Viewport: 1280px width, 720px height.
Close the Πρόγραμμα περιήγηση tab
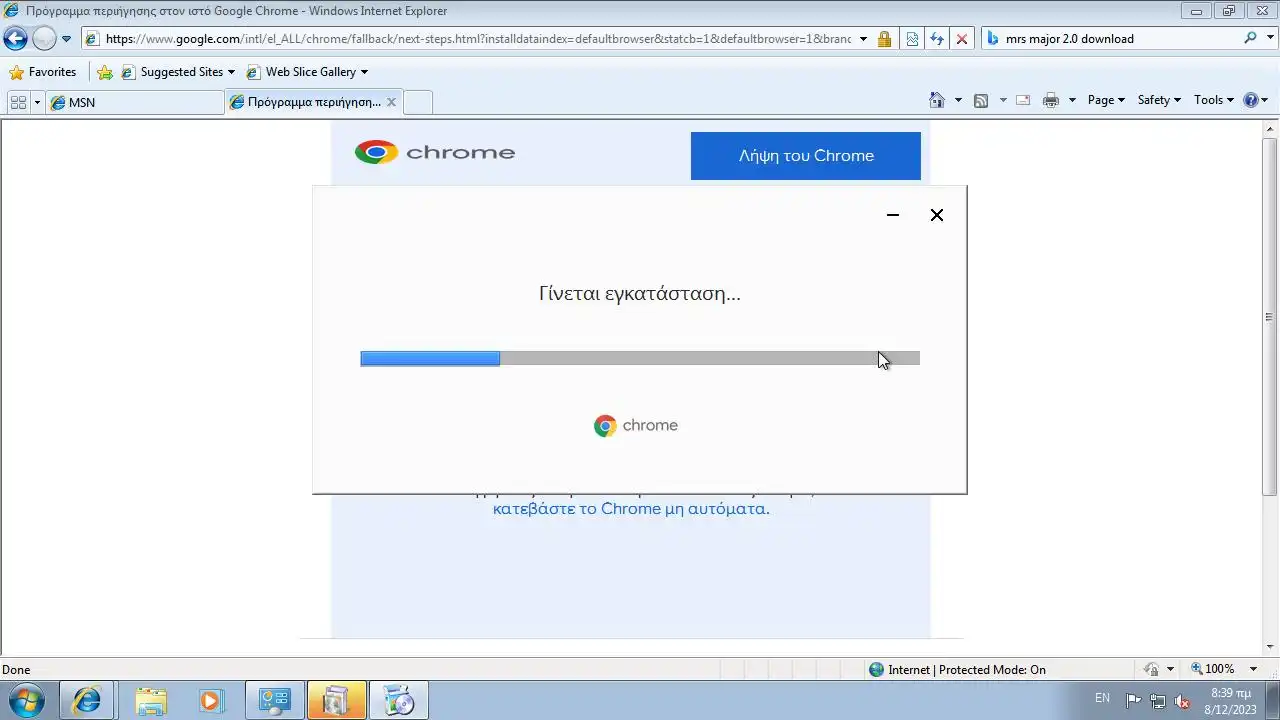(x=391, y=102)
